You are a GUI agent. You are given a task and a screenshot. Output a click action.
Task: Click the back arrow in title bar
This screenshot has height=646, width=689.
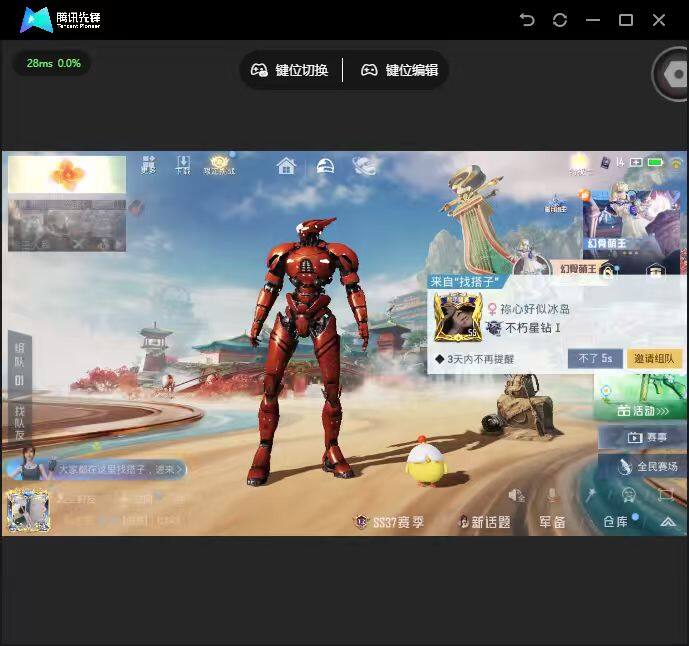[527, 20]
